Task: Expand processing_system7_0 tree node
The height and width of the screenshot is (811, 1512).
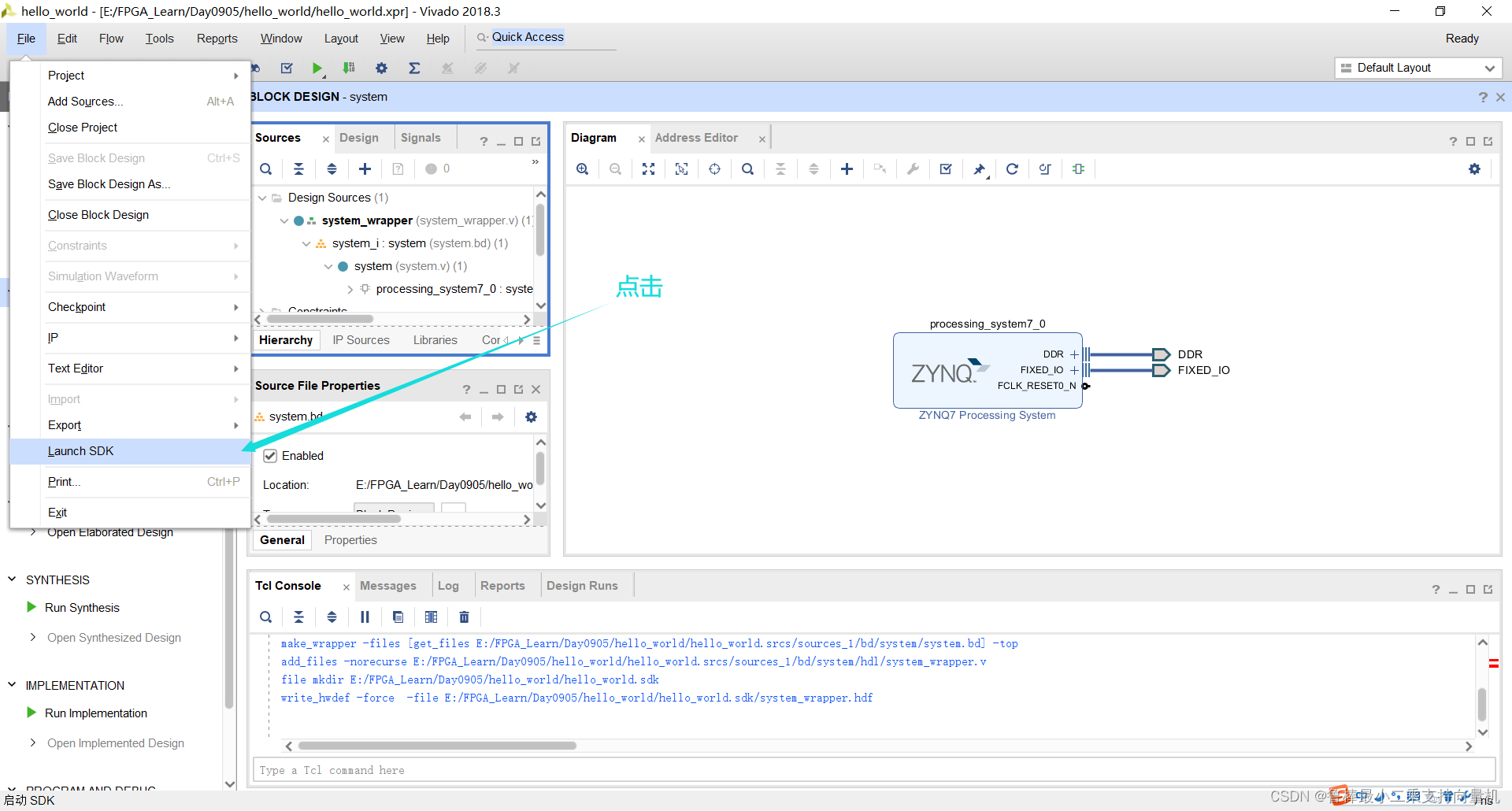Action: 350,289
